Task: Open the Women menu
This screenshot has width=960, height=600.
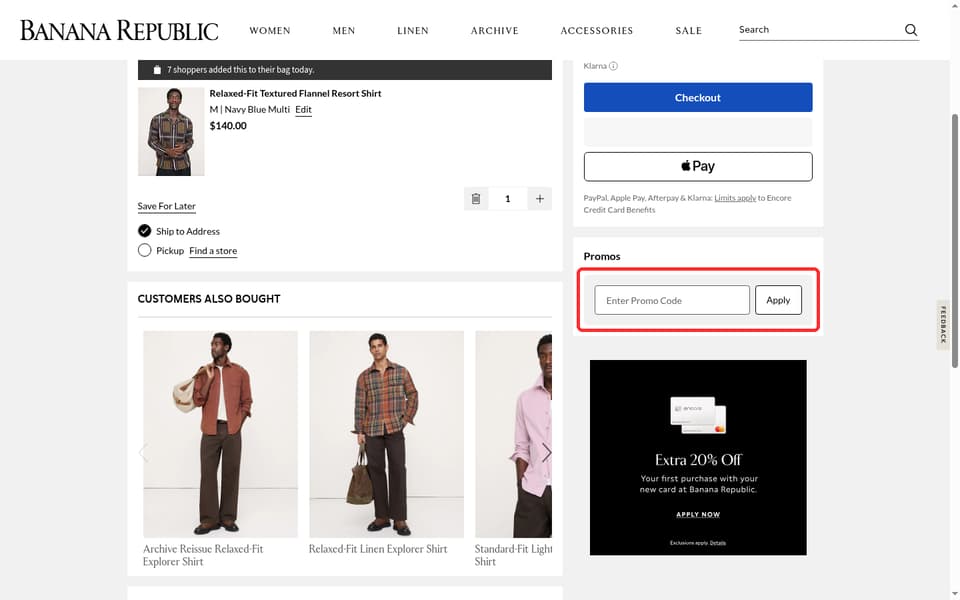Action: point(270,31)
